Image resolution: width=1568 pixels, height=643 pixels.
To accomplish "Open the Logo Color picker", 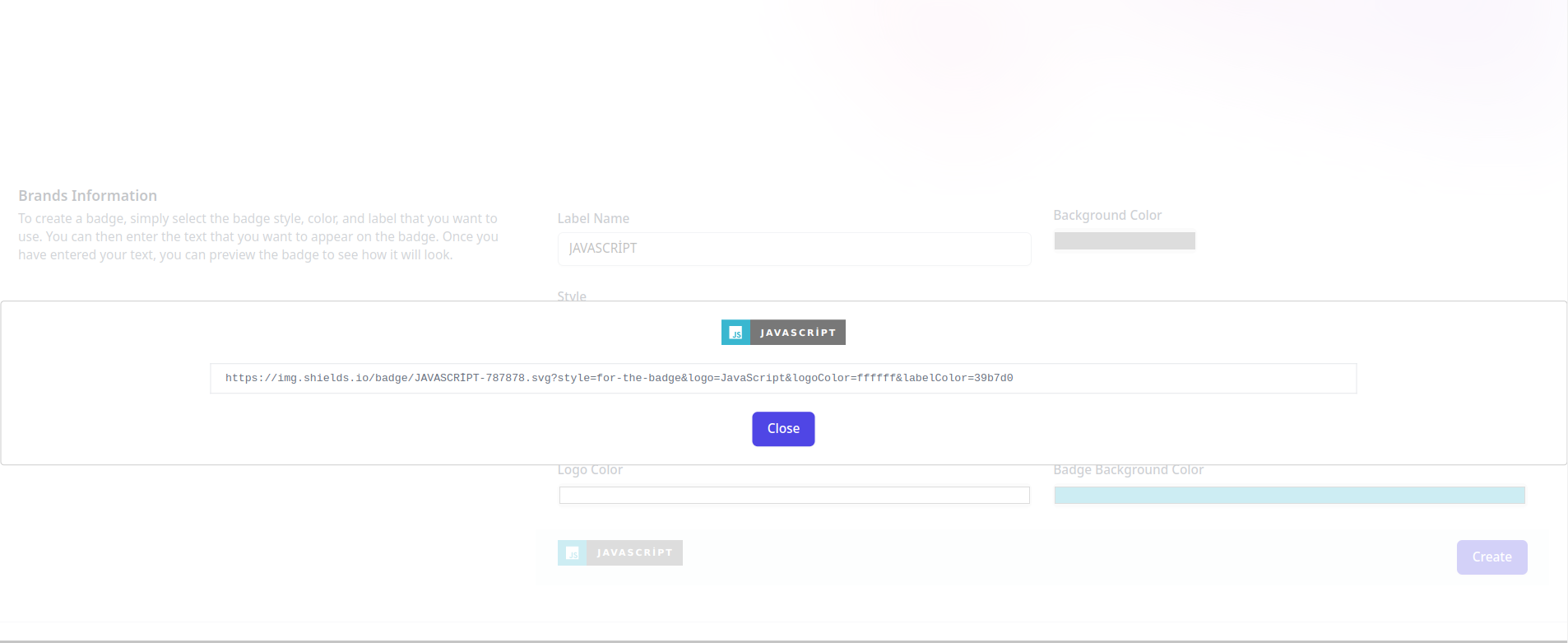I will pos(794,496).
